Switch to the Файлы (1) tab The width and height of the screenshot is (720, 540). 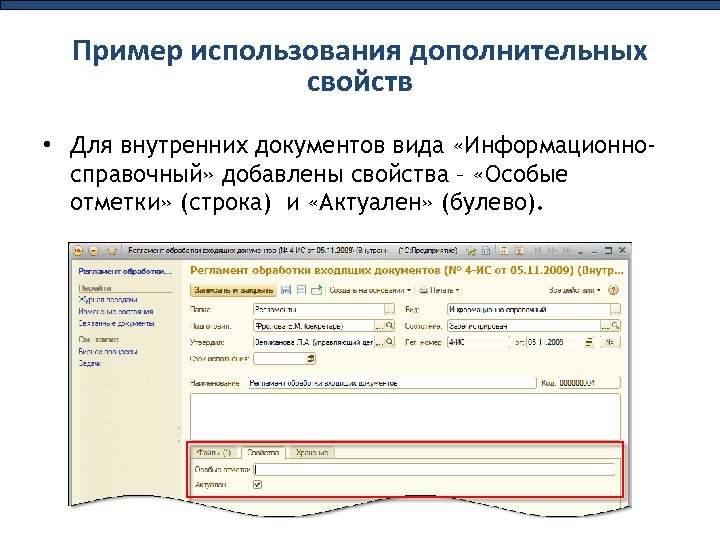[214, 453]
